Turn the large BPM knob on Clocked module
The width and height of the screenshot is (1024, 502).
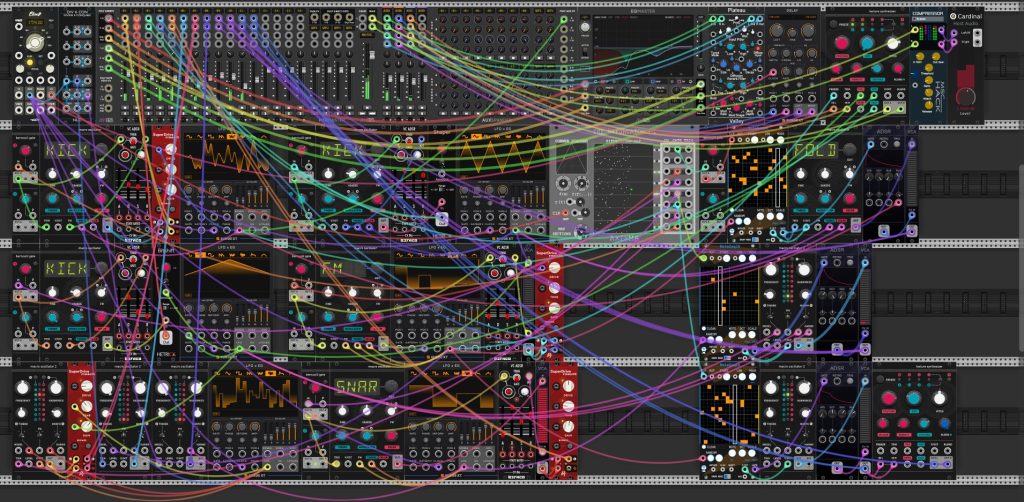(x=35, y=44)
